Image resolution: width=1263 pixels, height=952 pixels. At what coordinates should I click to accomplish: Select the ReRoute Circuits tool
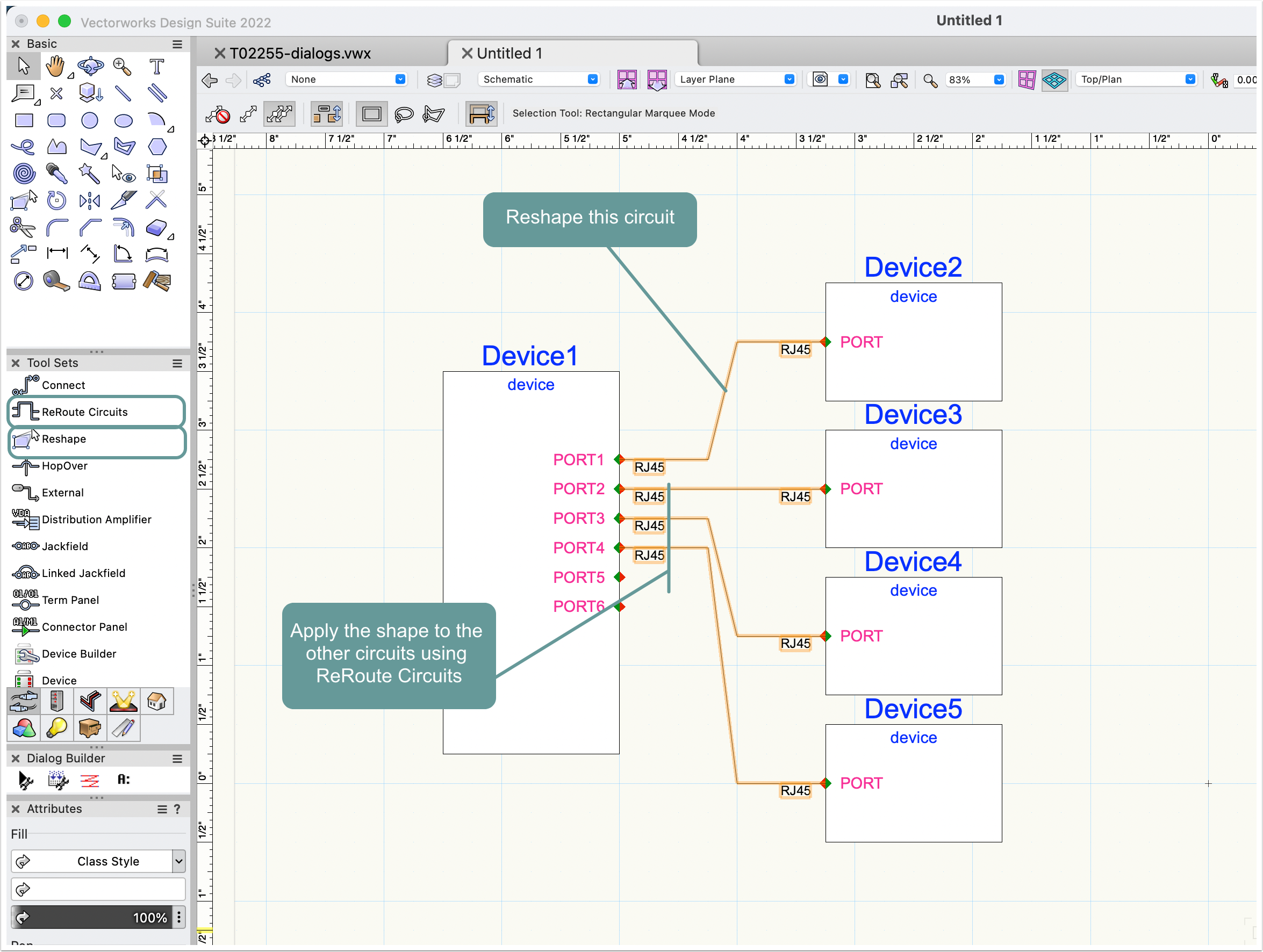coord(84,412)
